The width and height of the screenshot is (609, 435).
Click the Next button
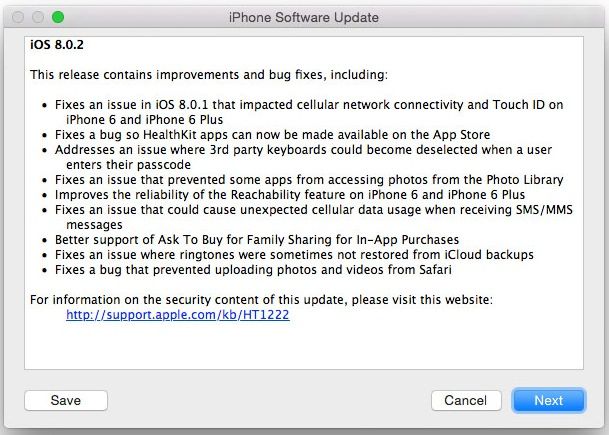click(x=548, y=400)
